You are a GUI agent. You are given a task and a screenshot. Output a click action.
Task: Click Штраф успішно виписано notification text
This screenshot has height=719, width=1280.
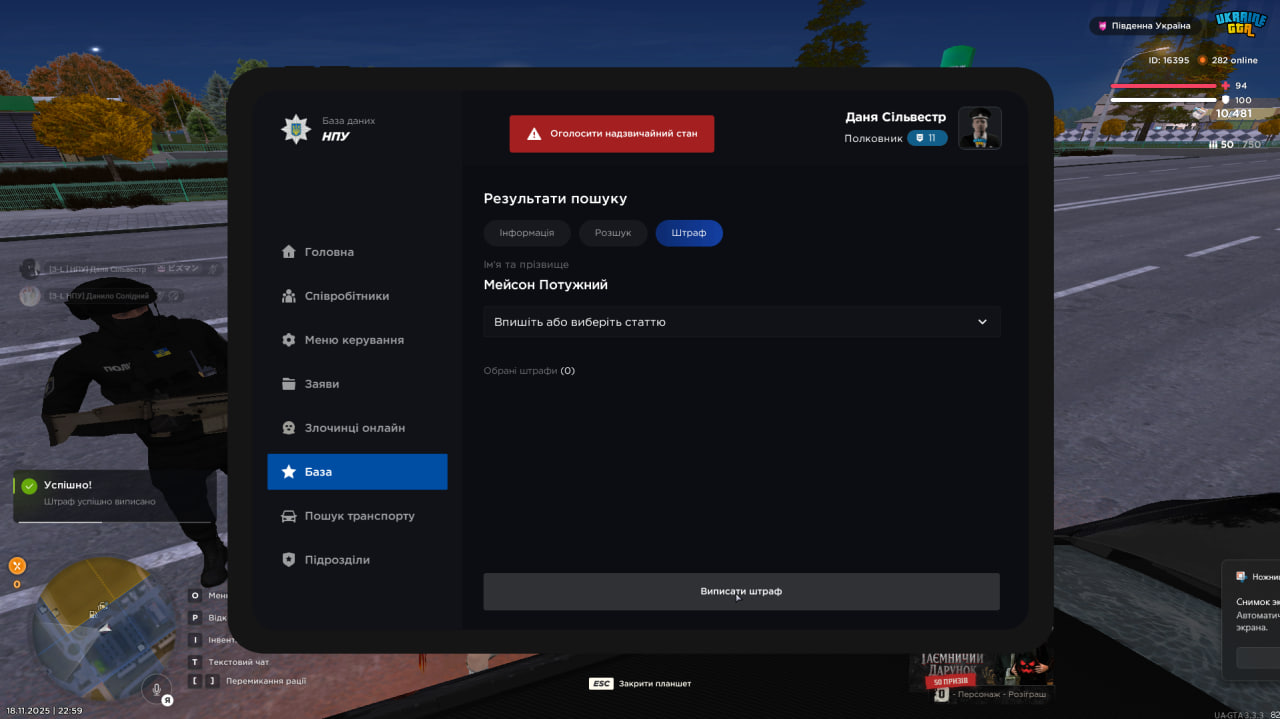100,502
